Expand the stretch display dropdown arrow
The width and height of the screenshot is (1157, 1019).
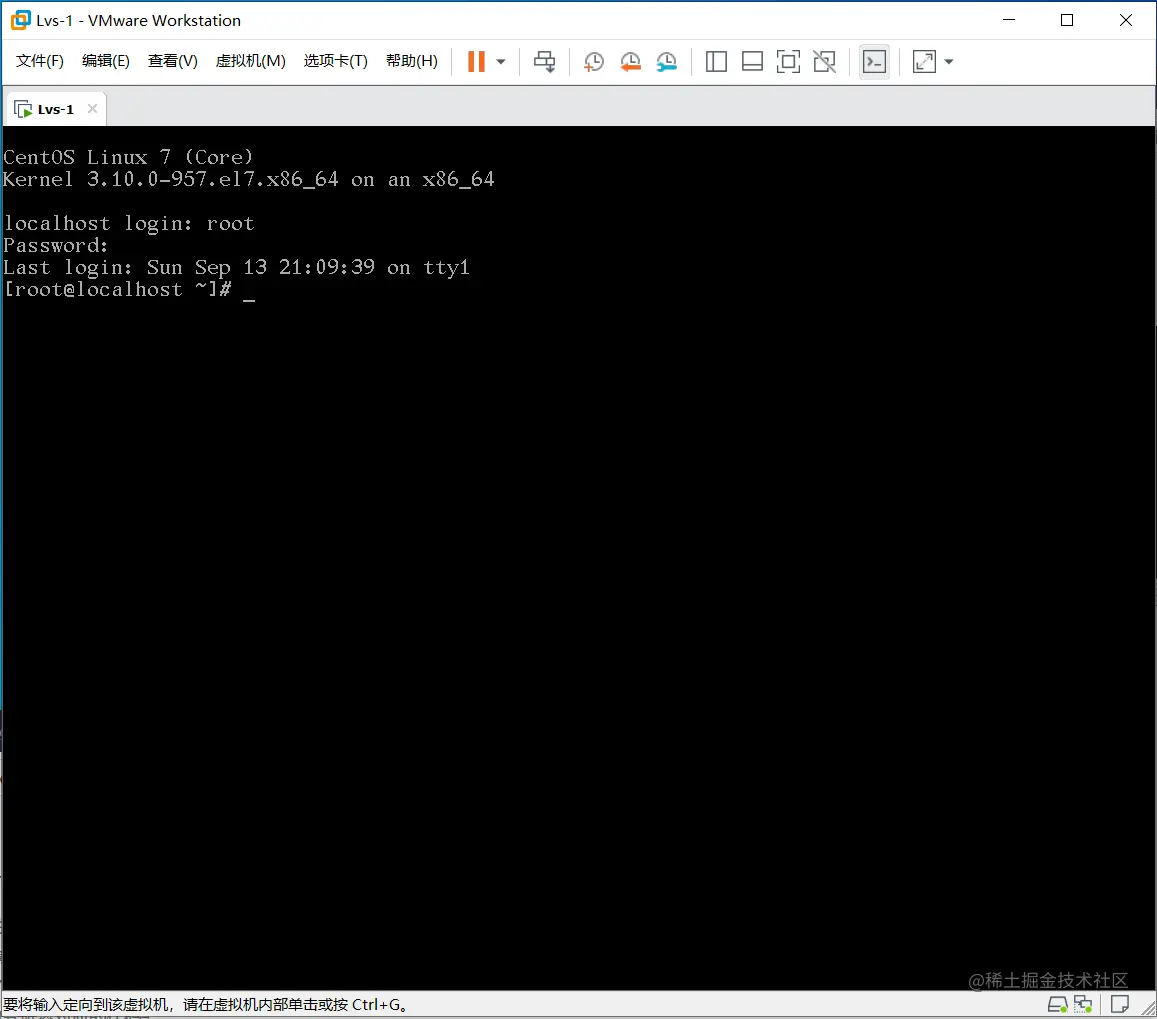click(x=949, y=62)
